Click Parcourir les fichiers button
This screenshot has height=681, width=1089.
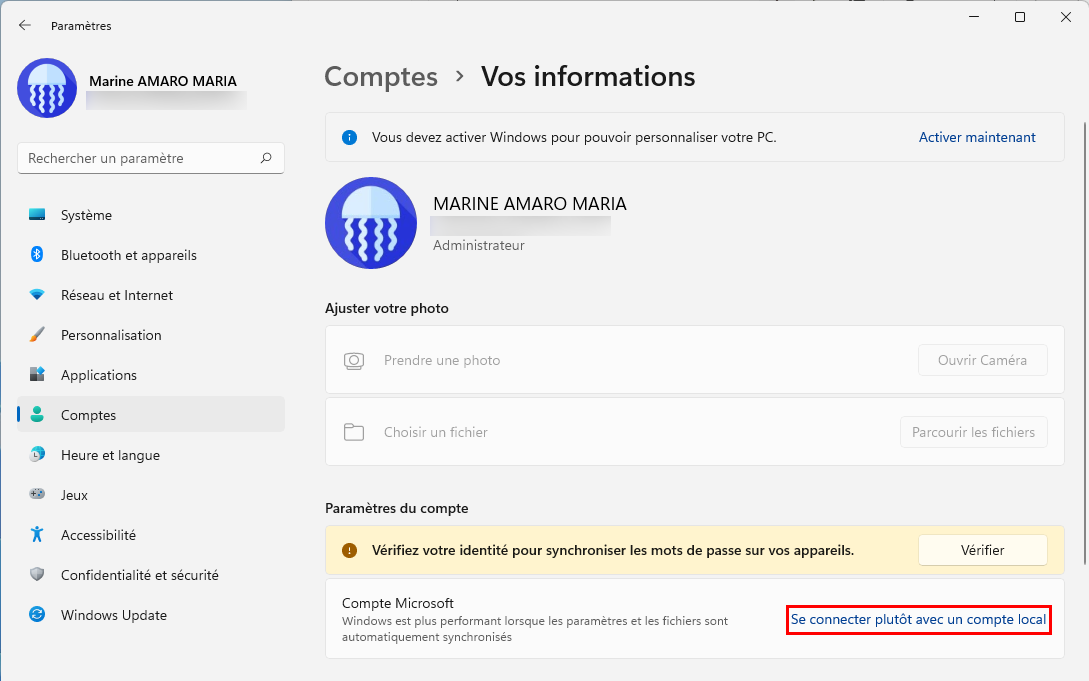(974, 432)
